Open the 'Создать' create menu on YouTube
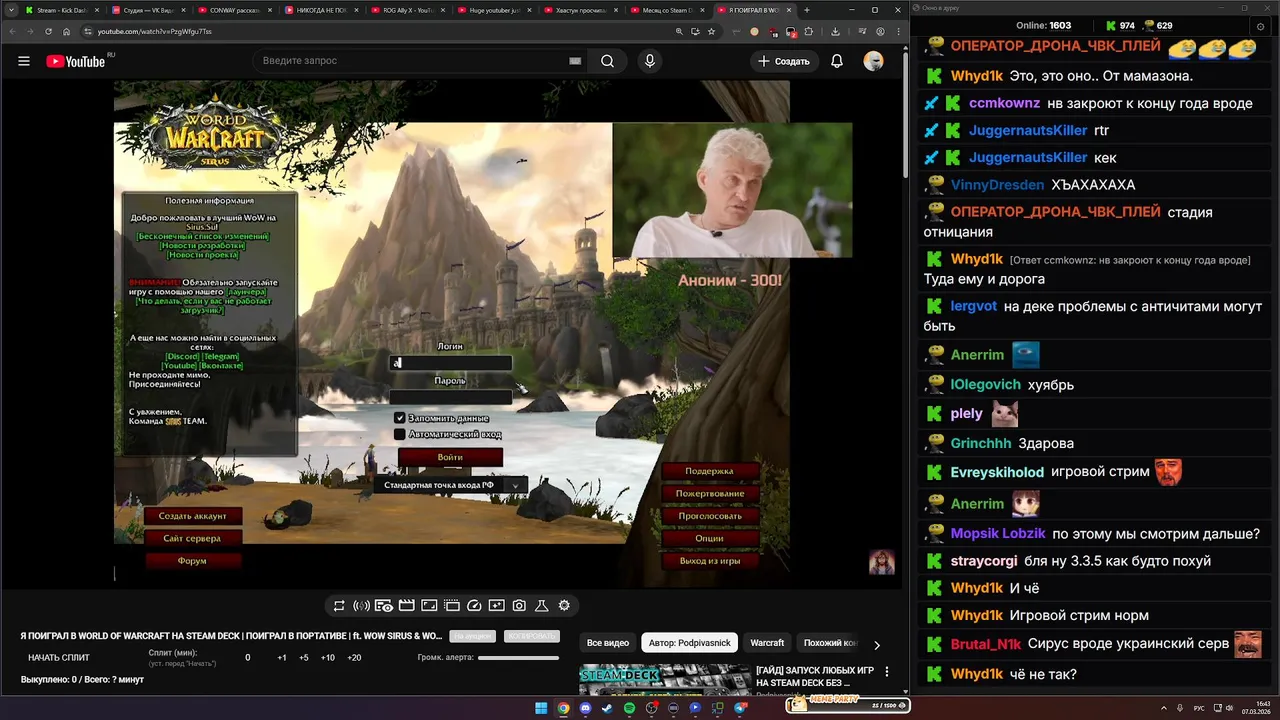The height and width of the screenshot is (720, 1280). point(783,61)
